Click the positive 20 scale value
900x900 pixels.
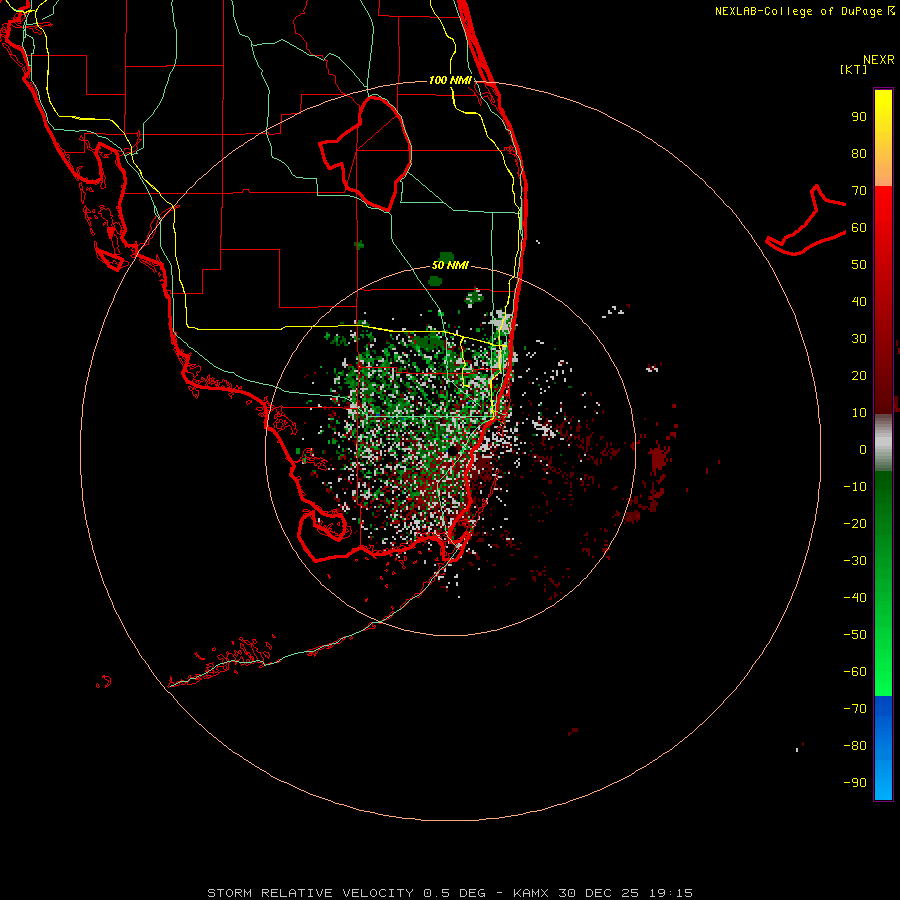(859, 375)
